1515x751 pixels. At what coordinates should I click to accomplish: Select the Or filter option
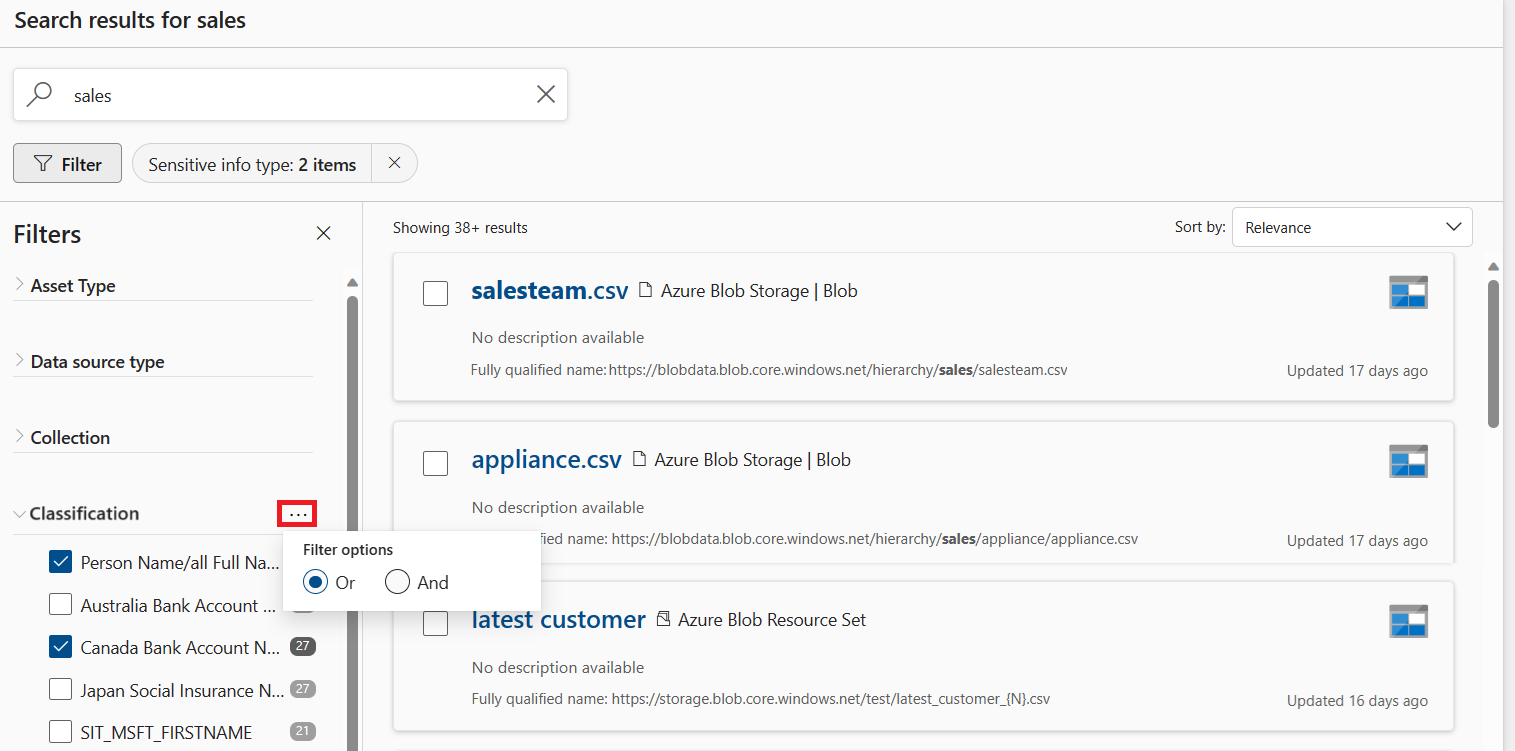tap(316, 582)
